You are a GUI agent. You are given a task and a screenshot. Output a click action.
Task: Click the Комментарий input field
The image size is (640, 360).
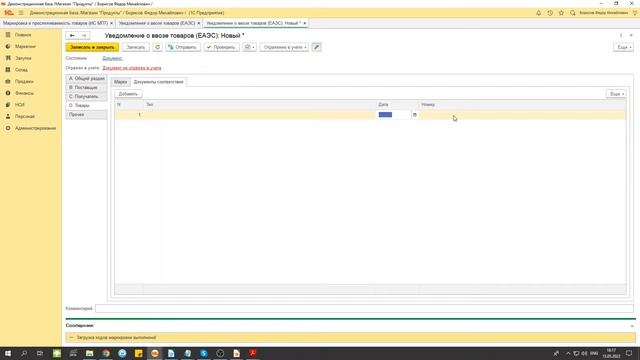pos(364,309)
